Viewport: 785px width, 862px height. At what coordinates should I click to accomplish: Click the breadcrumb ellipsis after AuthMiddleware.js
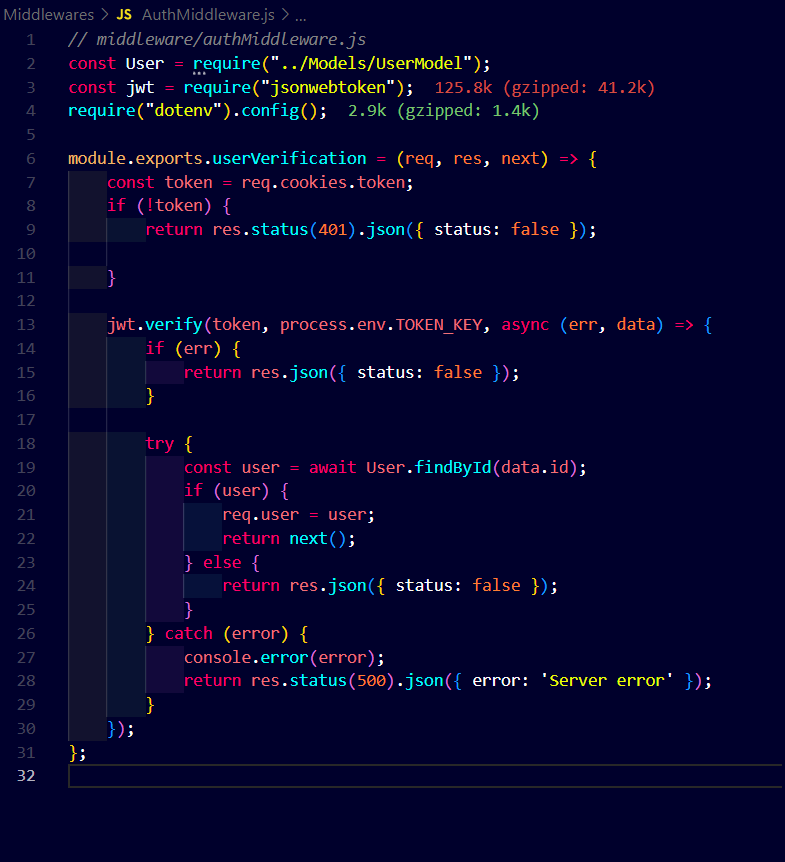click(x=301, y=16)
